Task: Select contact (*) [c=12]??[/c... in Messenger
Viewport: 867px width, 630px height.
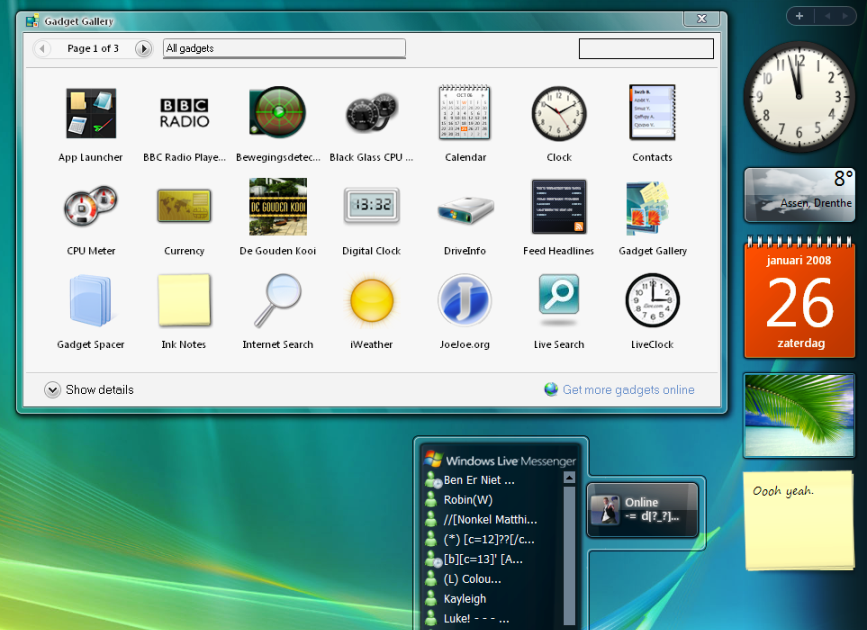Action: click(x=489, y=539)
